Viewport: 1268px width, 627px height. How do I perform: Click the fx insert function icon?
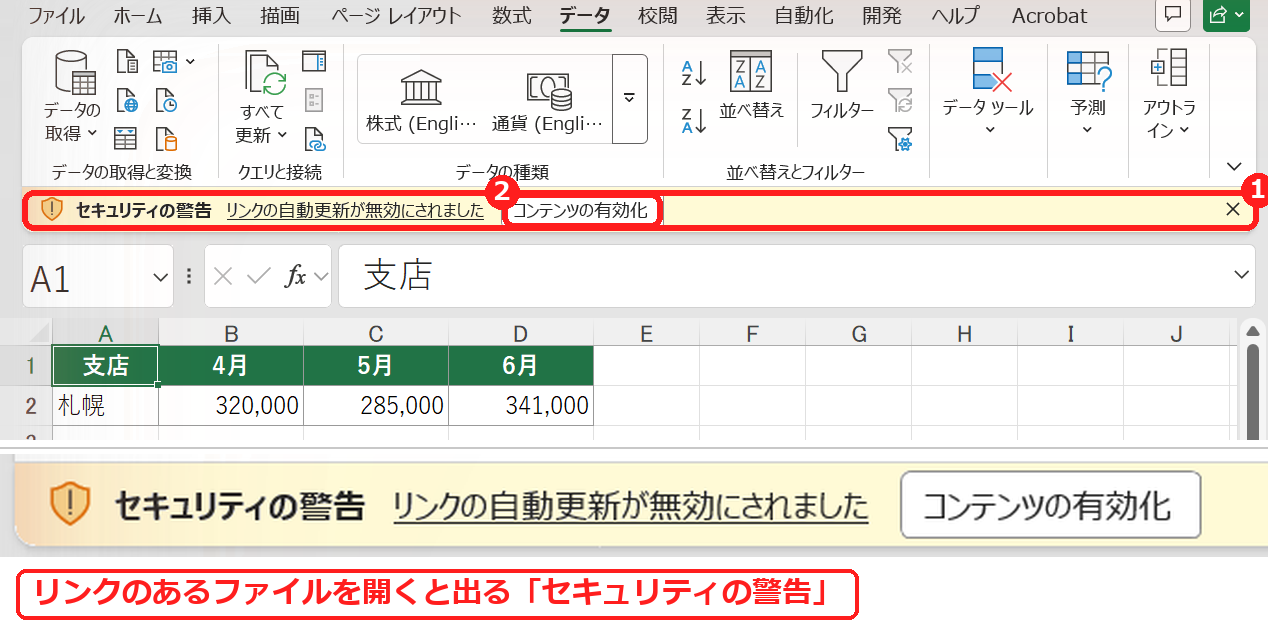click(296, 276)
